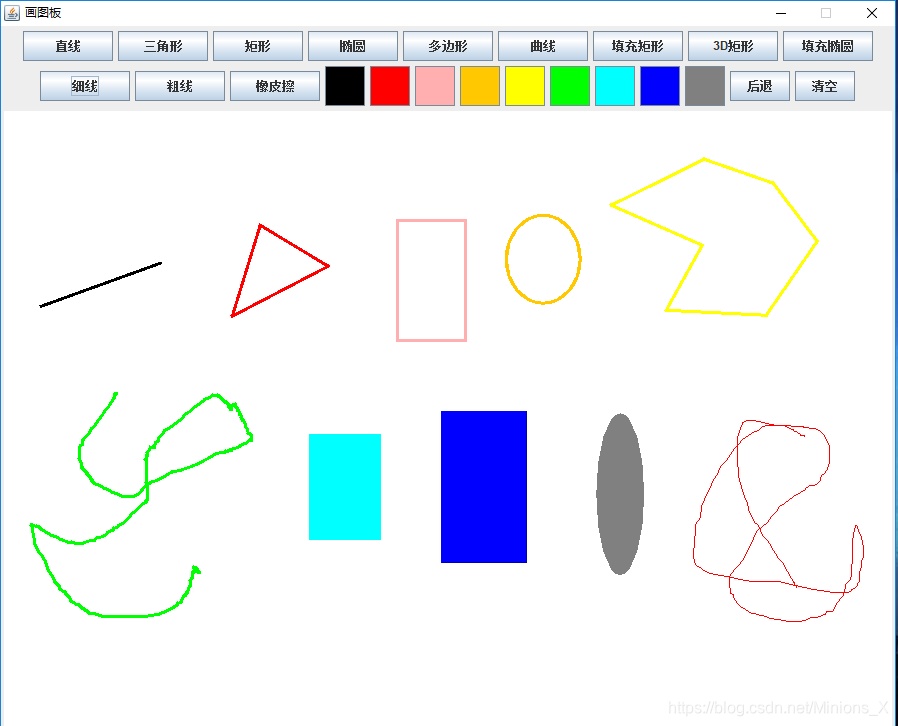The image size is (898, 726).
Task: Pick the black color swatch
Action: click(x=345, y=86)
